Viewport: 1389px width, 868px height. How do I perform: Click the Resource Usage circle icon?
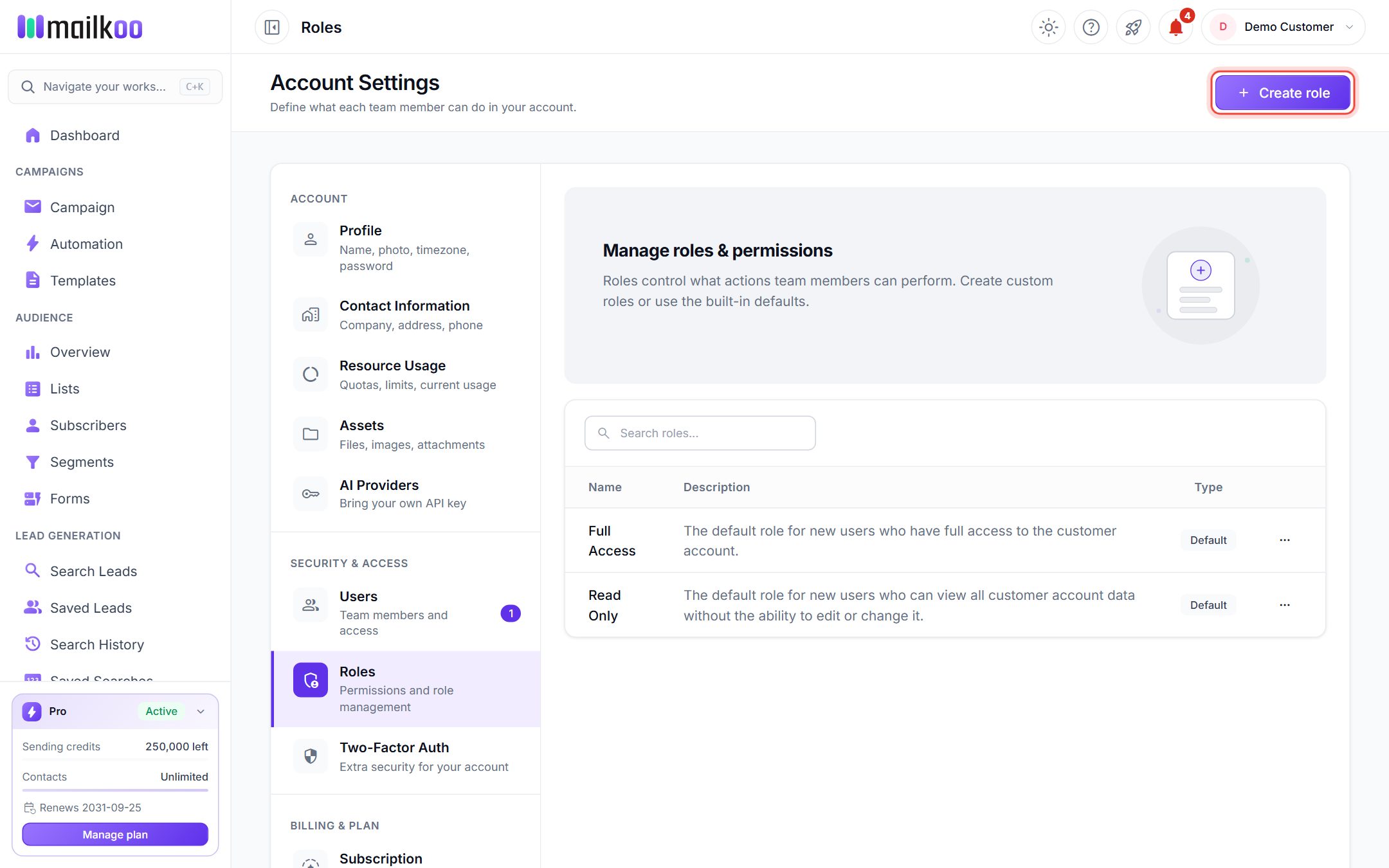coord(311,374)
